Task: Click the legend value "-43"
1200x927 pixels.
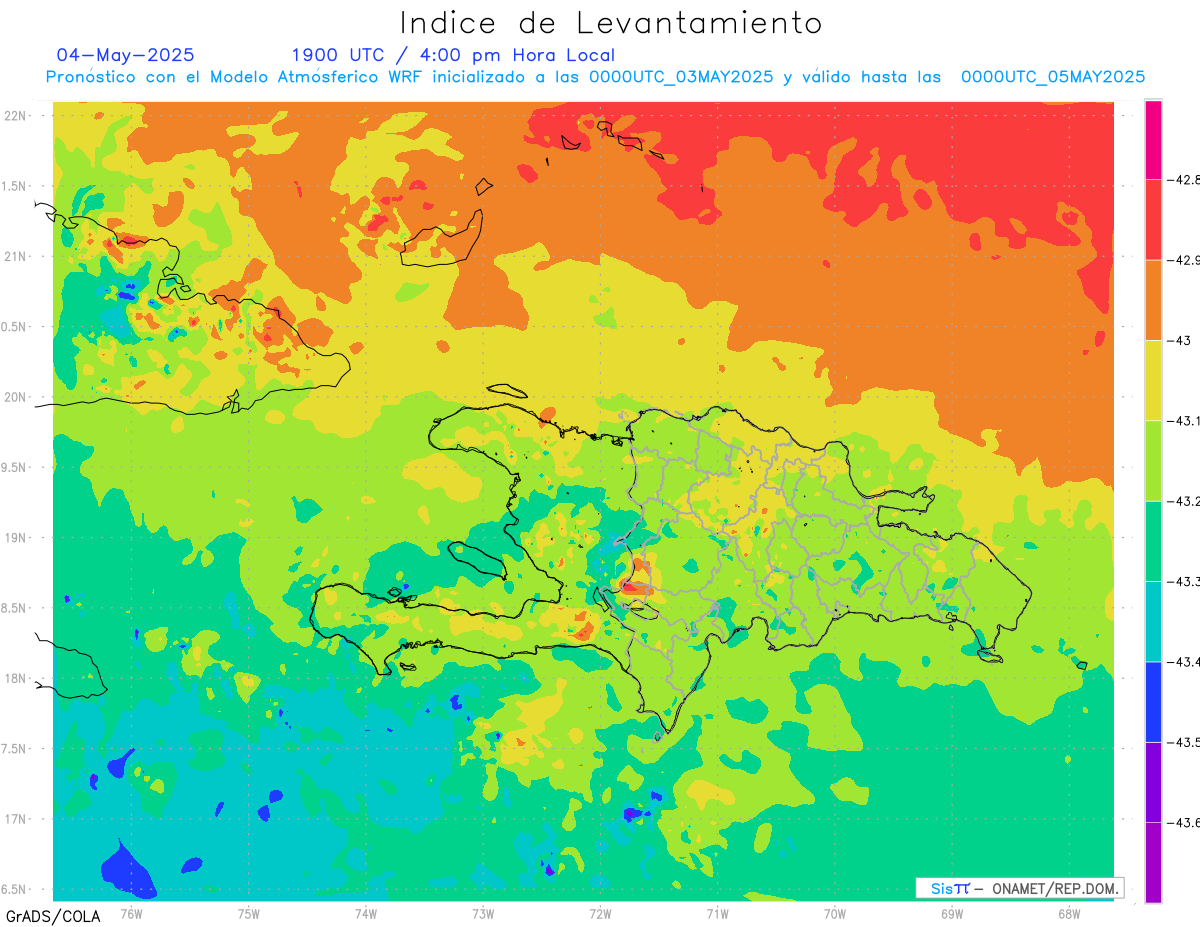Action: 1178,340
